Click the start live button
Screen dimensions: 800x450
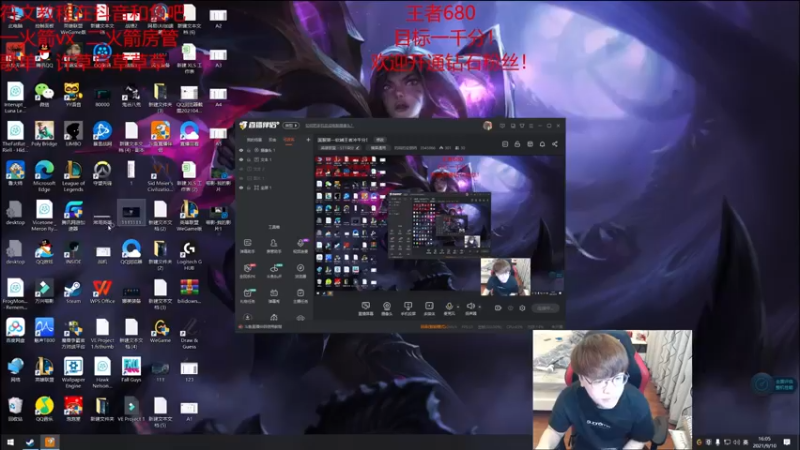pyautogui.click(x=545, y=308)
